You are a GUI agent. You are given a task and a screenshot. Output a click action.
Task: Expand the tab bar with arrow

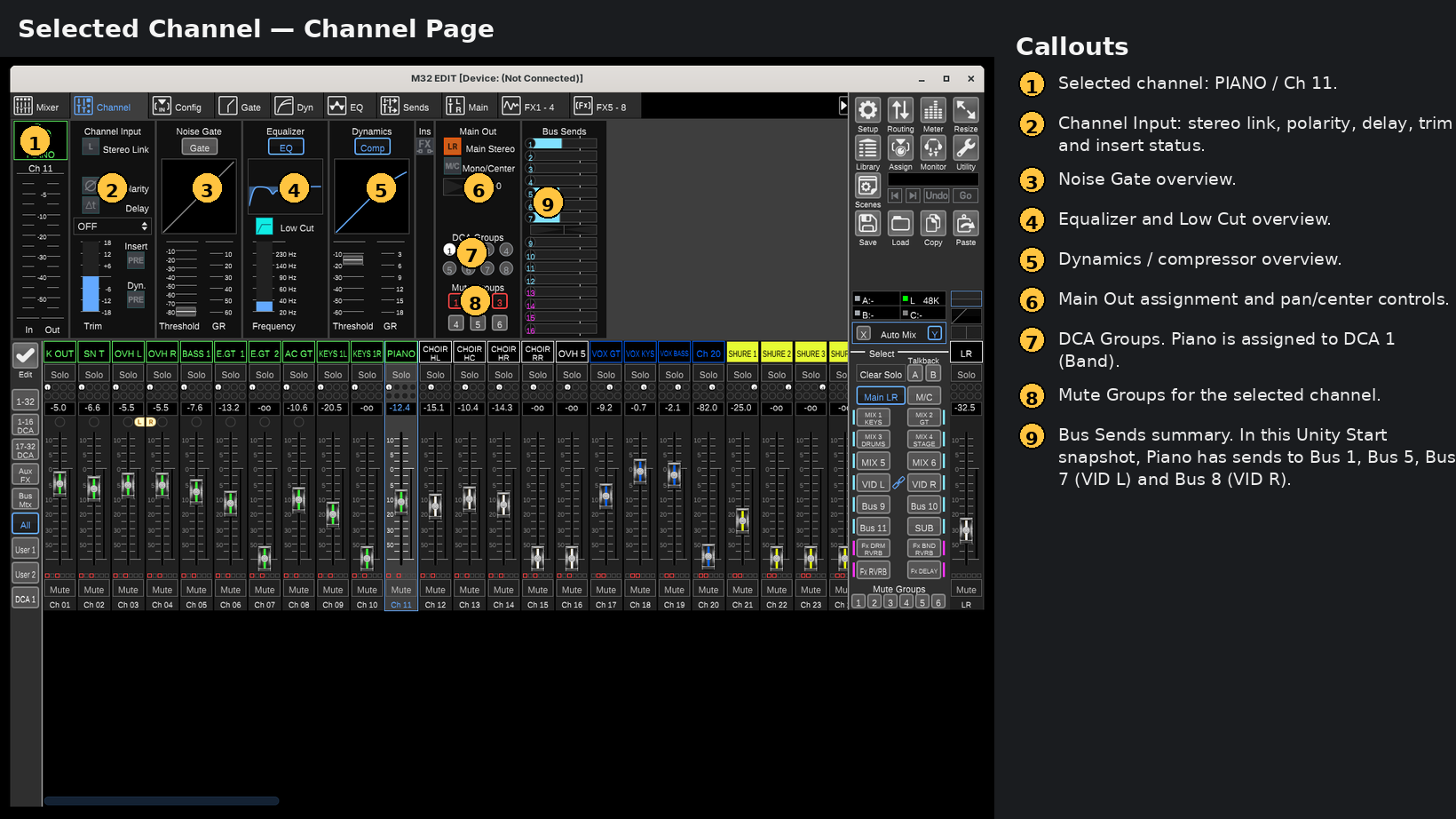point(843,106)
